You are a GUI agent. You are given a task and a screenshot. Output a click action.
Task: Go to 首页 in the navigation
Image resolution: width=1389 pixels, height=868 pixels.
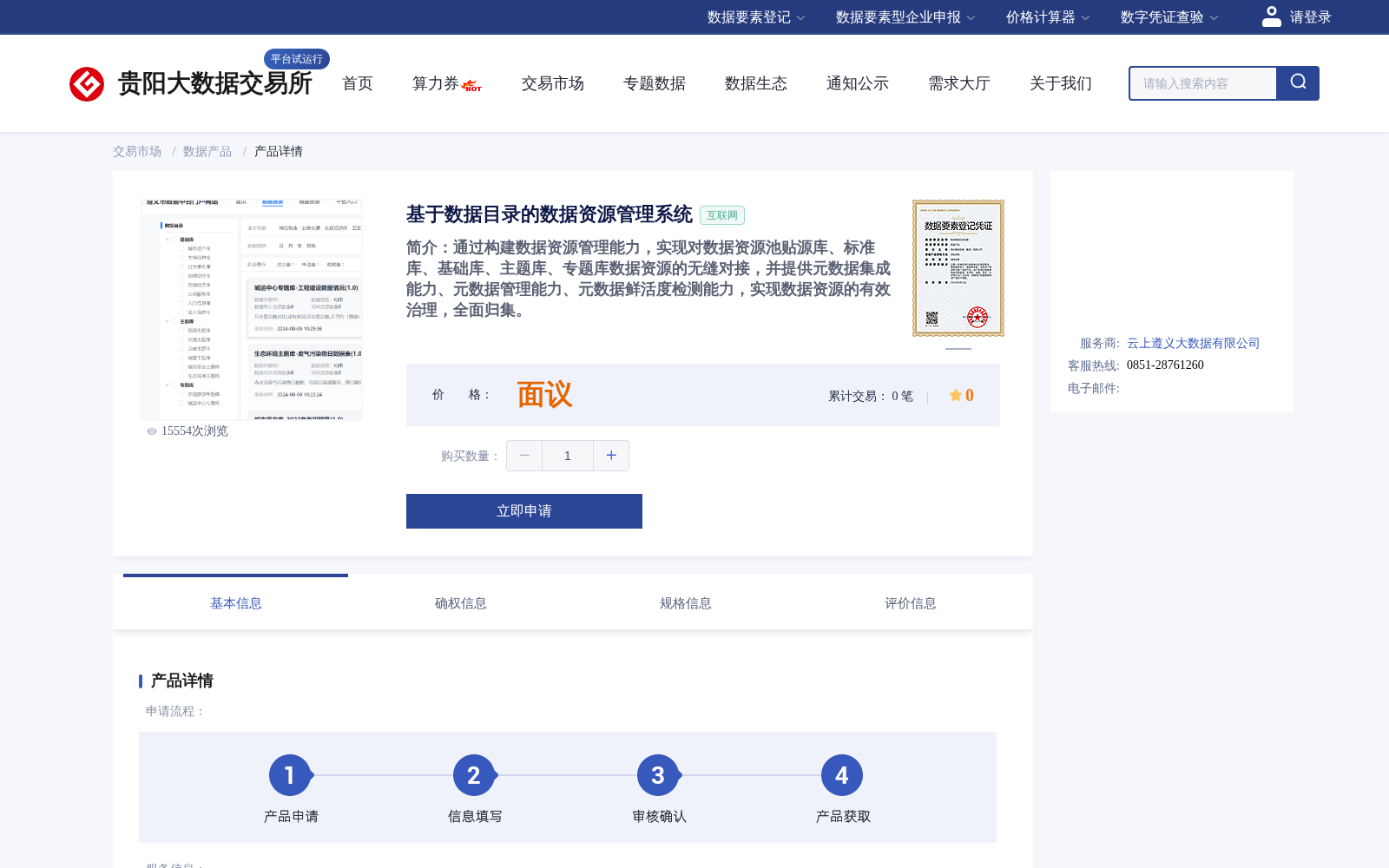coord(358,83)
